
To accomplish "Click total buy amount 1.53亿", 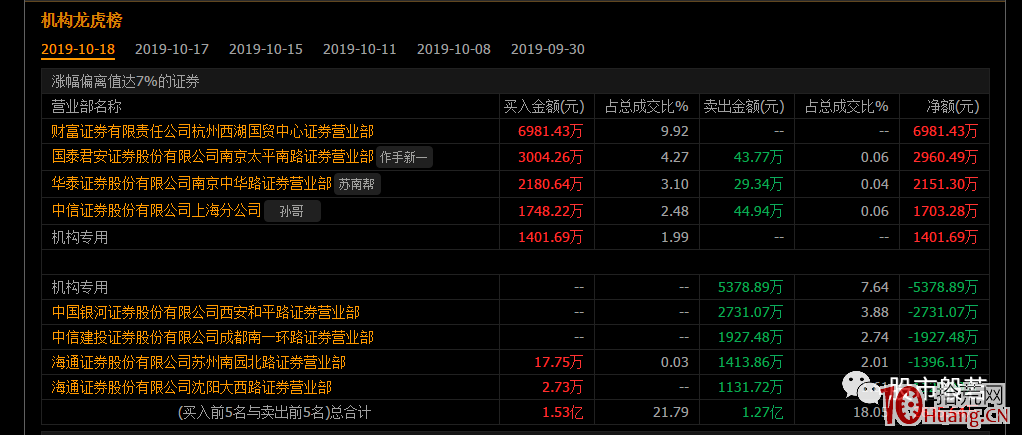I will [x=564, y=412].
